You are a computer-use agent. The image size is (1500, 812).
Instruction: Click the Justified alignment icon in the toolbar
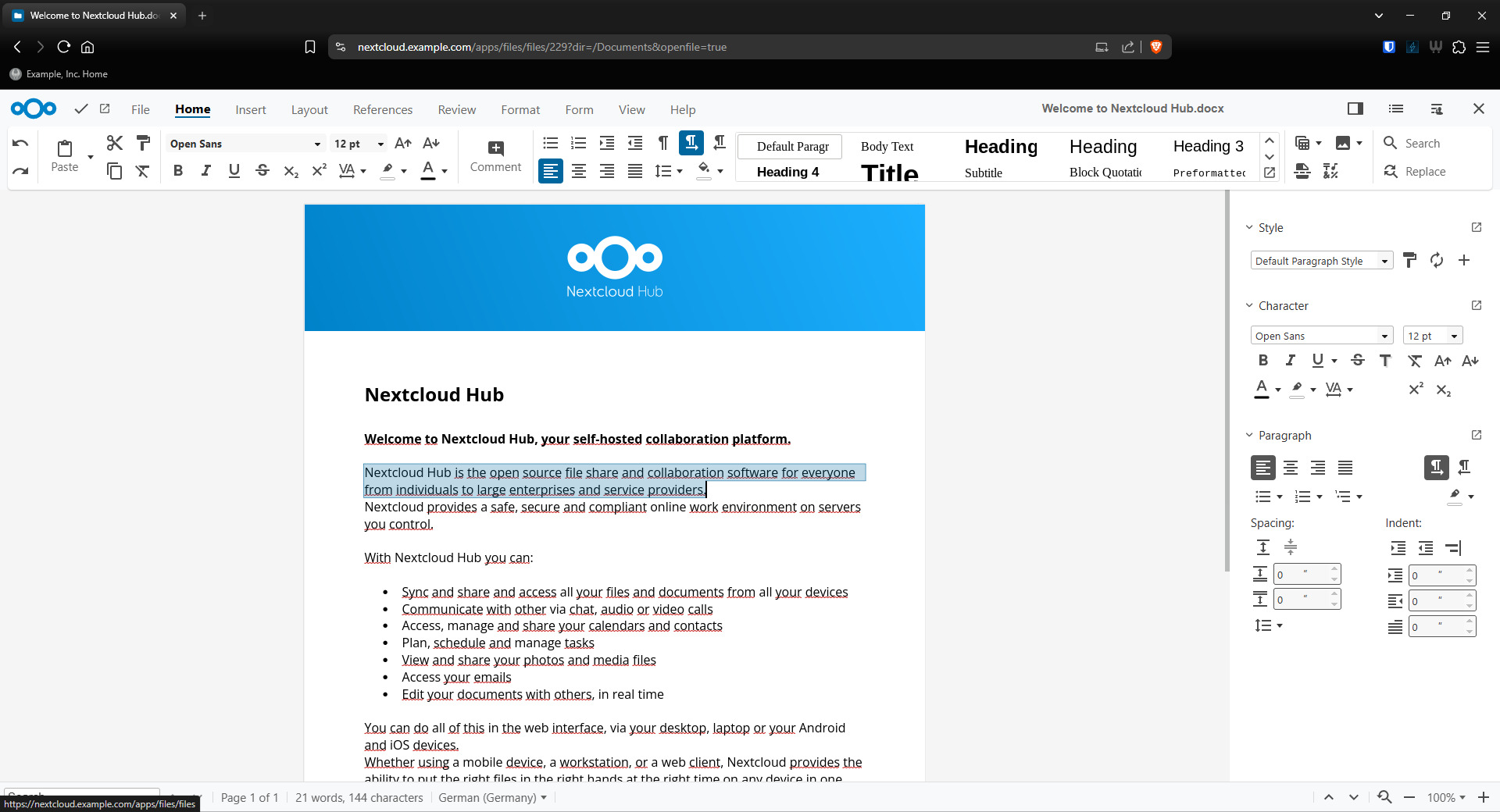pos(635,171)
